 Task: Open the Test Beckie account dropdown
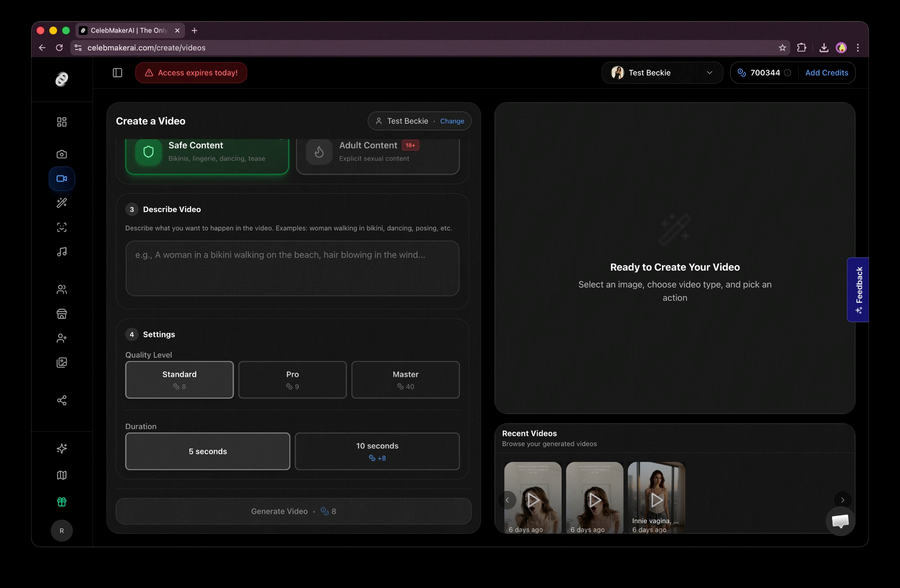[662, 72]
